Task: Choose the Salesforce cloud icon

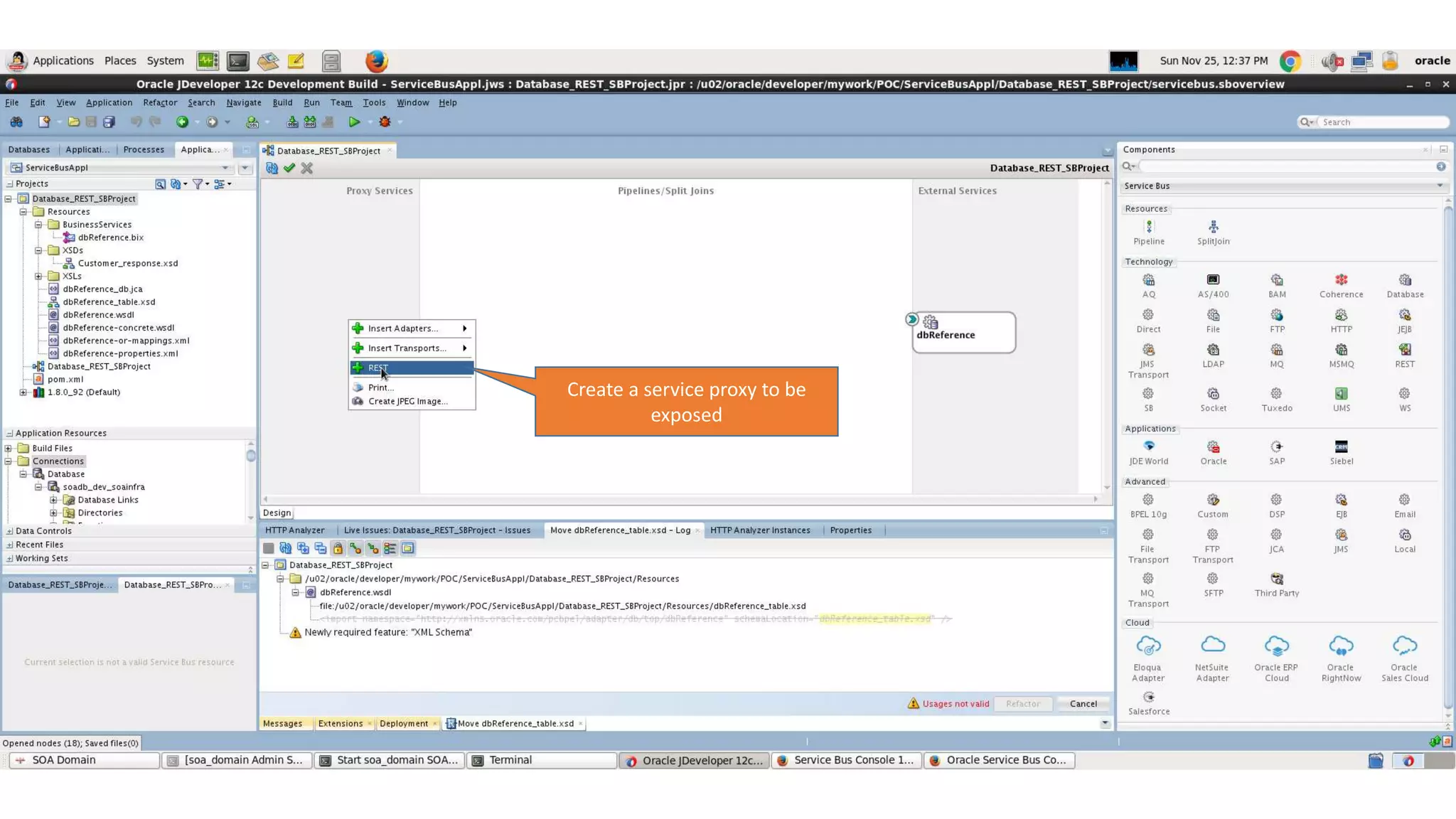Action: (x=1149, y=697)
